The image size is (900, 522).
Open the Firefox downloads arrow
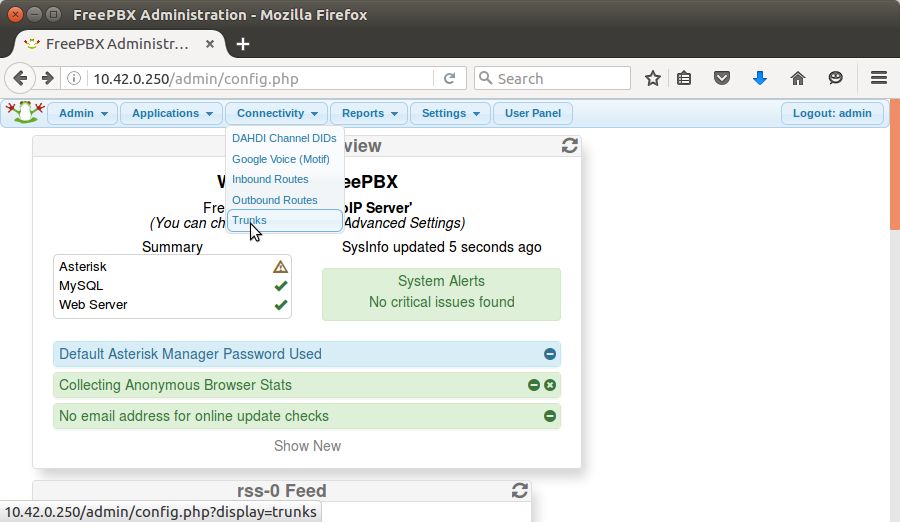click(760, 78)
